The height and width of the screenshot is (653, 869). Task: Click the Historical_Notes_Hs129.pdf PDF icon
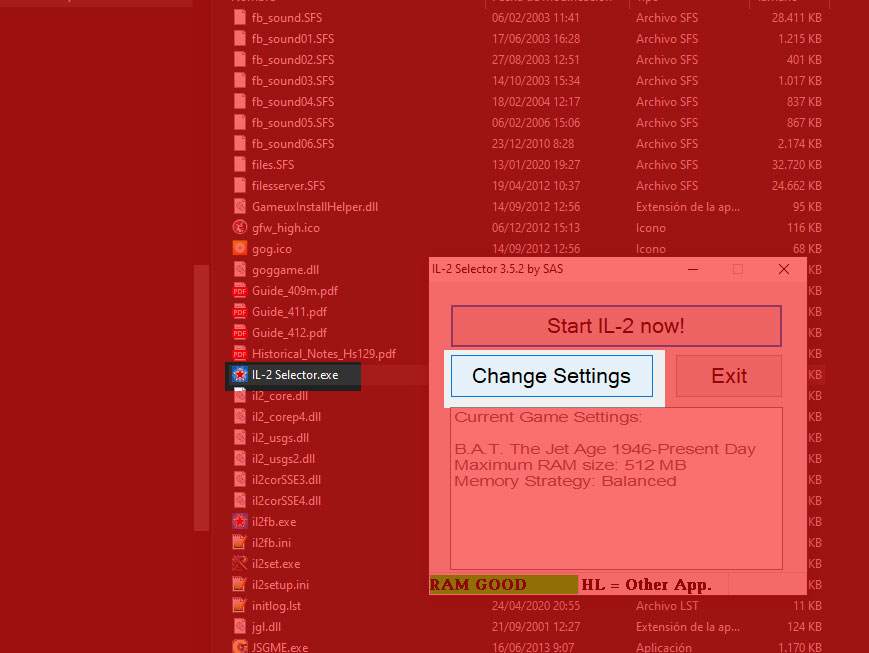pyautogui.click(x=239, y=354)
